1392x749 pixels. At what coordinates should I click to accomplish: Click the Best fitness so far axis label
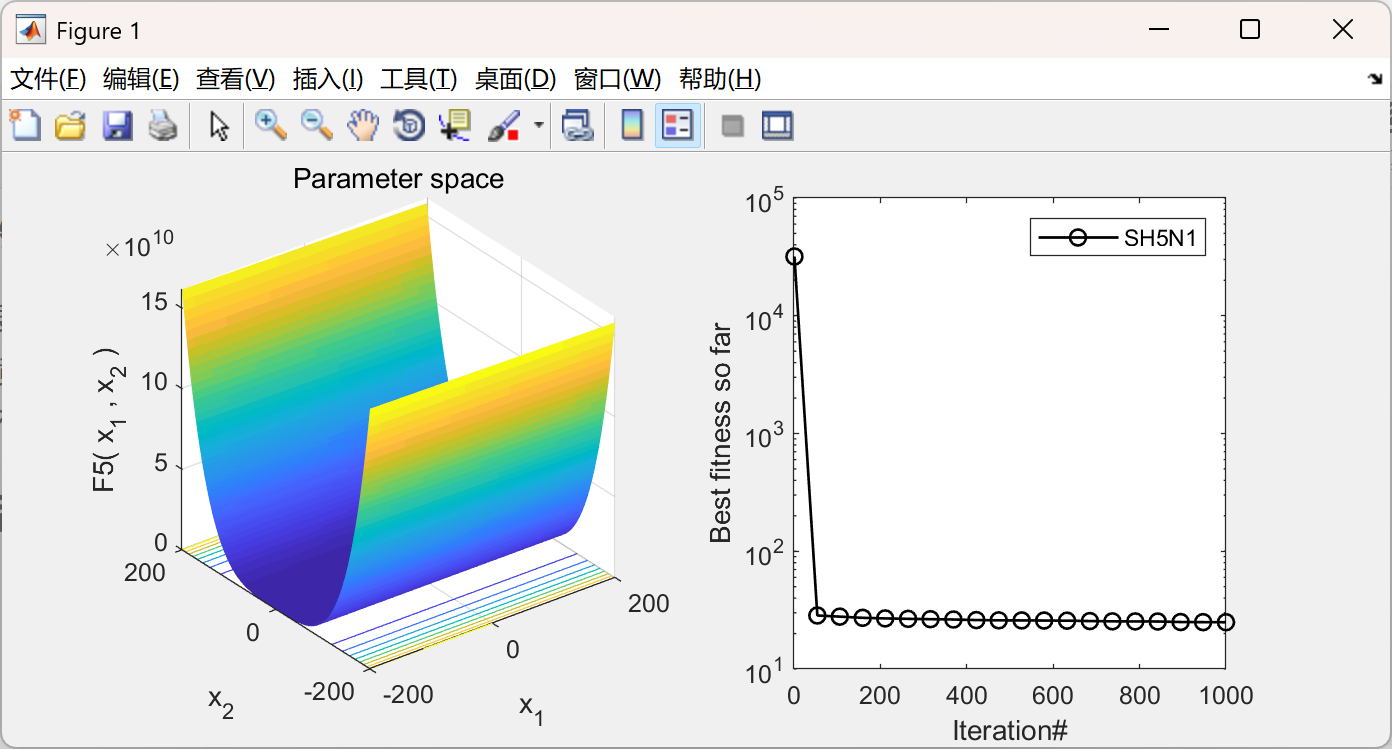(x=720, y=433)
